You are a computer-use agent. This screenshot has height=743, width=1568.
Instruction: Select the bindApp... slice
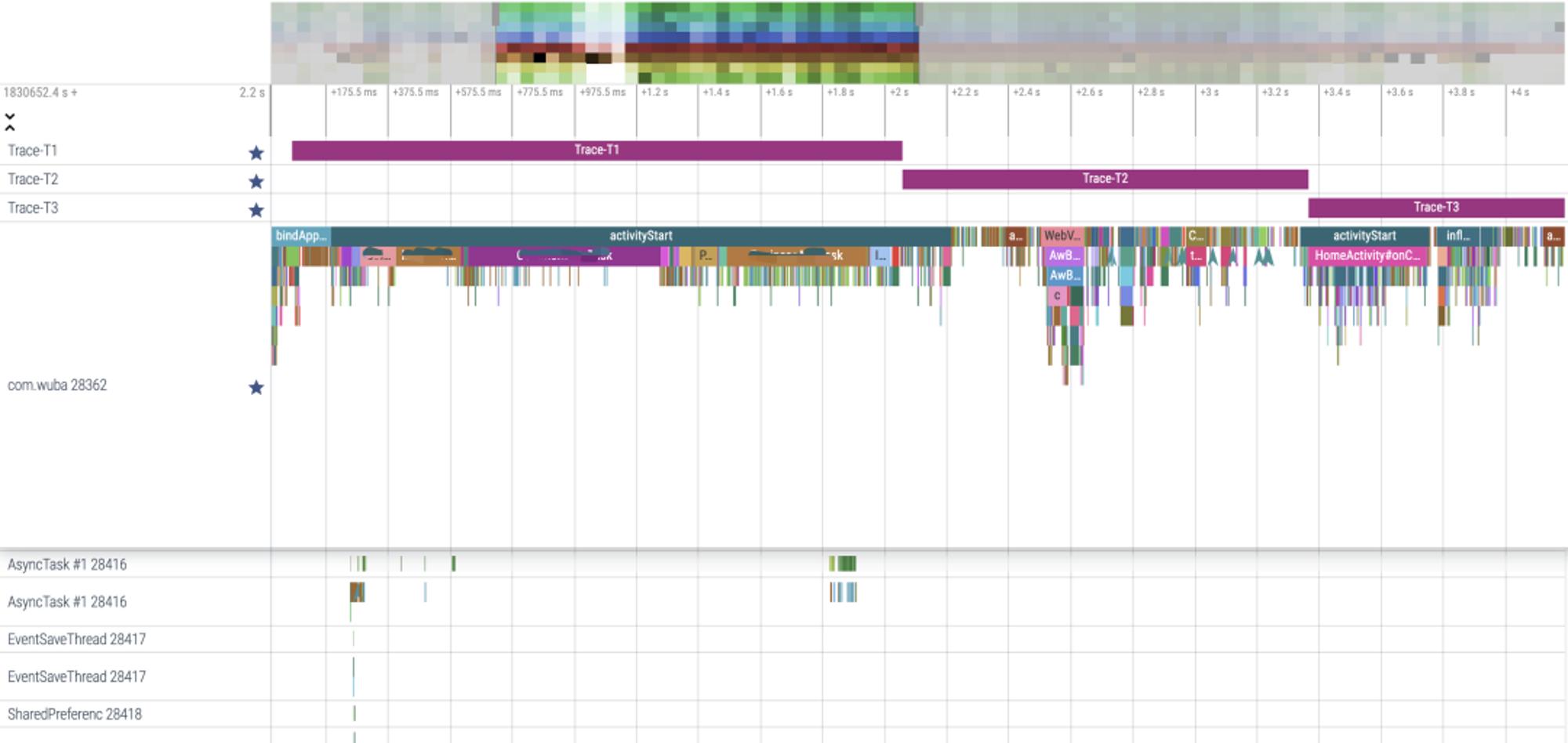301,236
